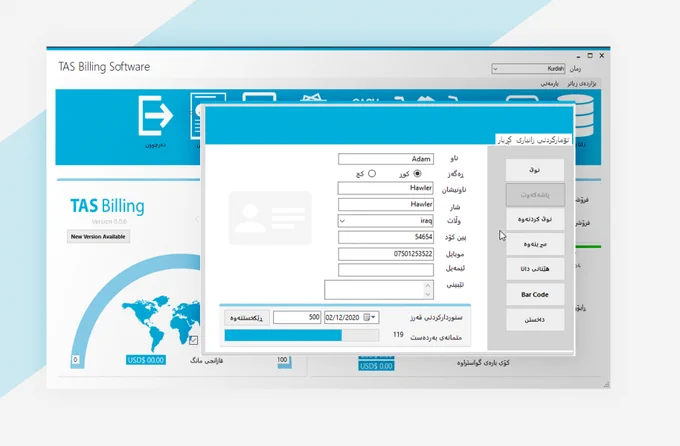
Task: Click the Exit (دەرچوون) arrow icon
Action: [x=155, y=115]
